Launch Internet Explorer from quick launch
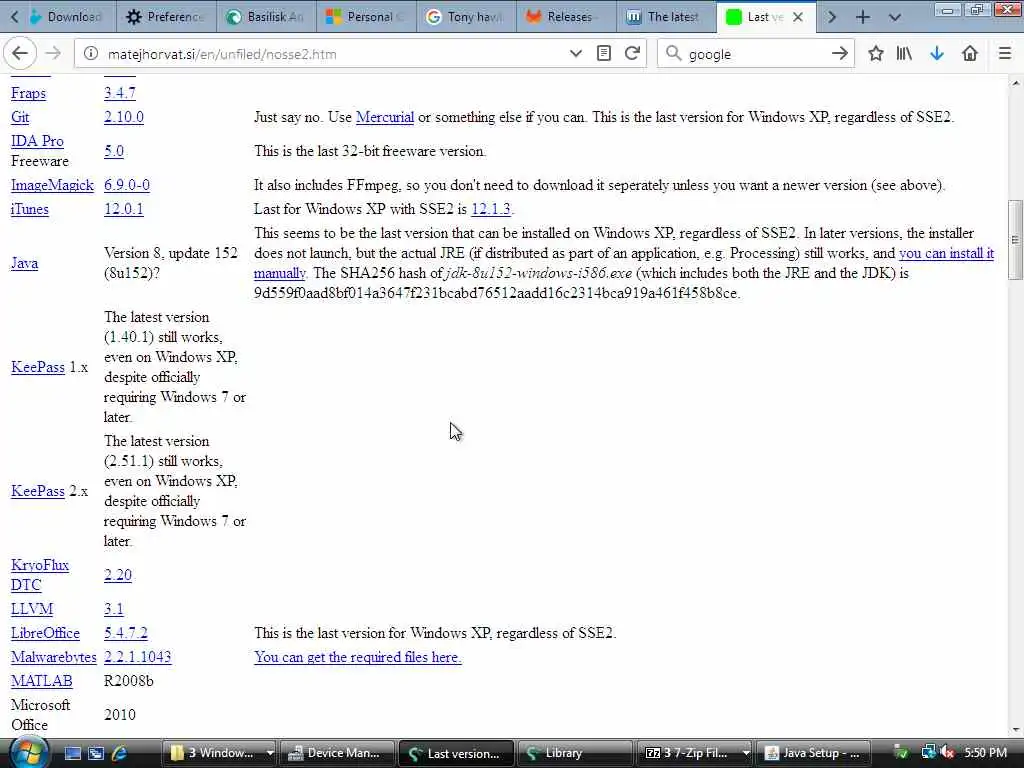 coord(119,753)
